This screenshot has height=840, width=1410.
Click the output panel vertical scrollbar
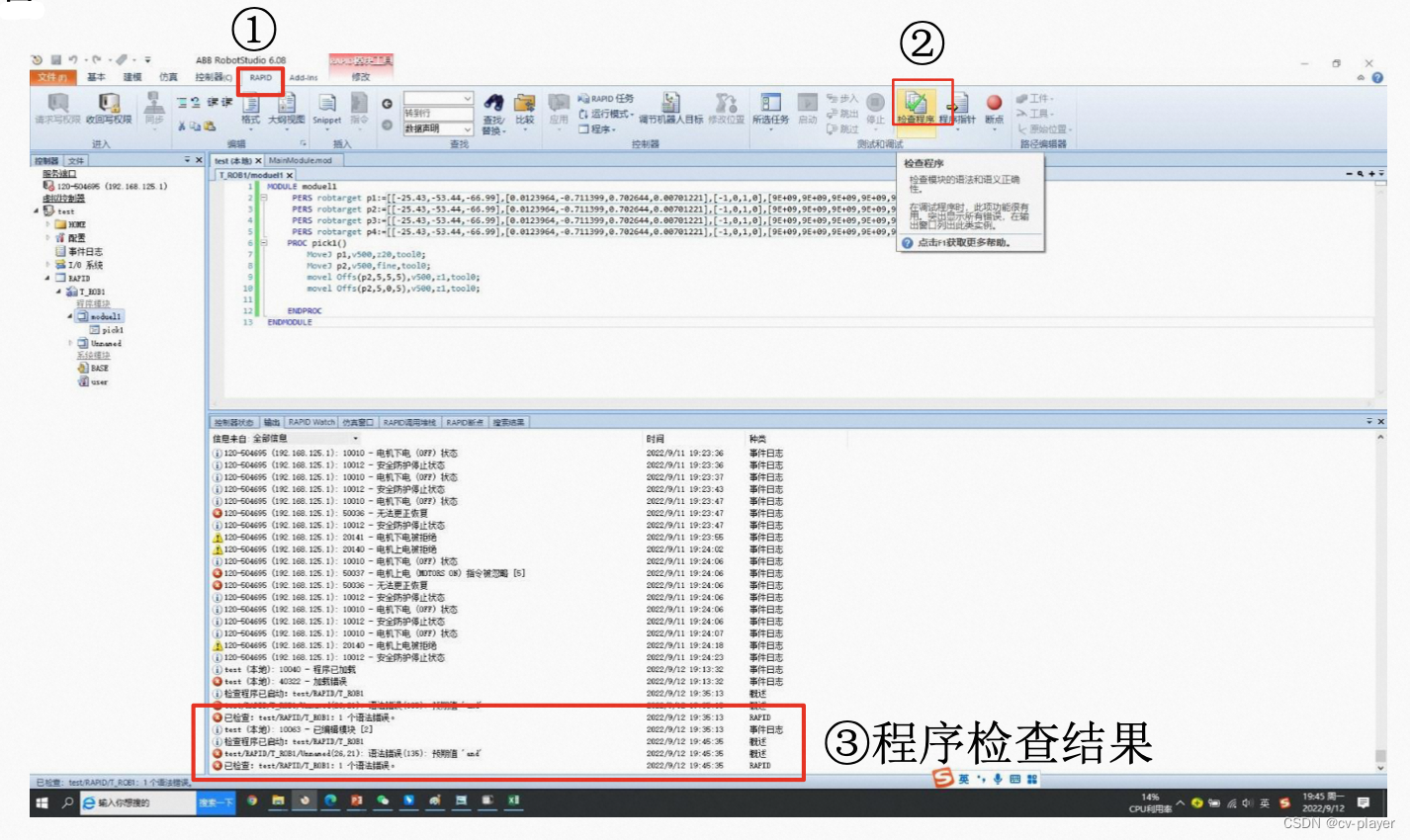1380,603
